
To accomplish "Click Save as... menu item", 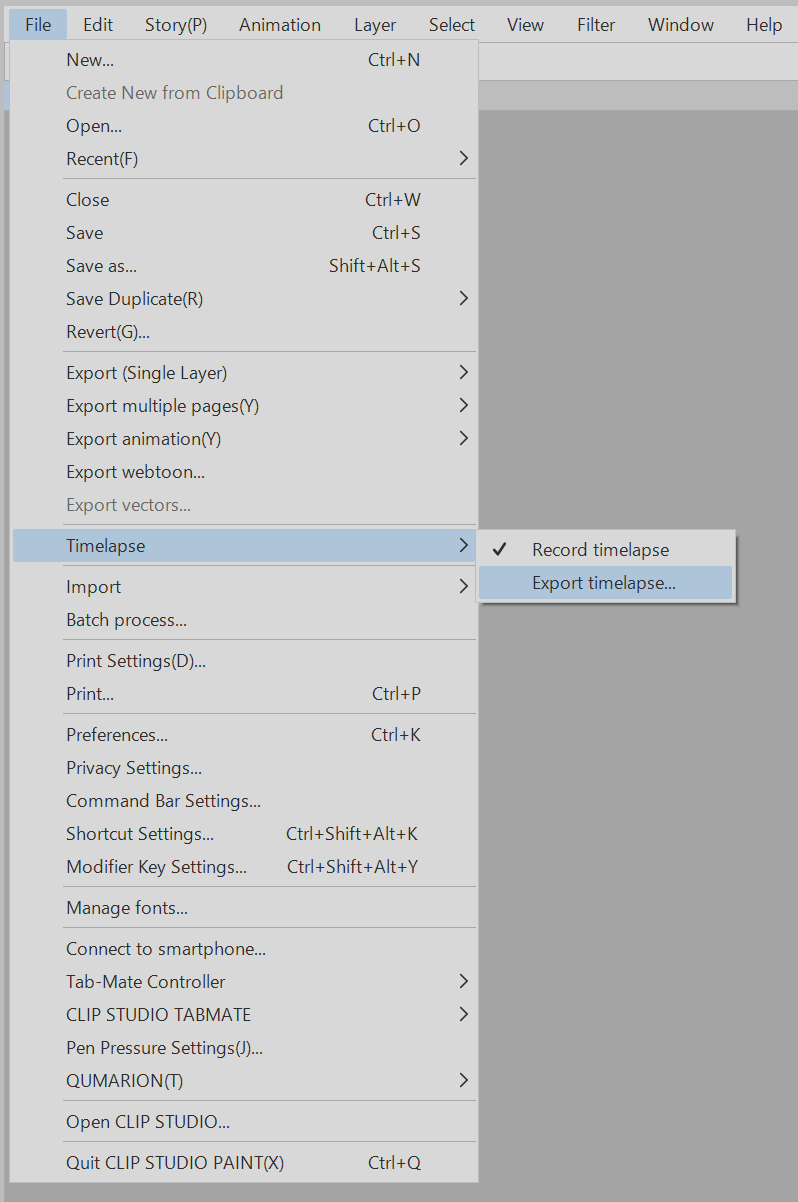I will (x=101, y=266).
